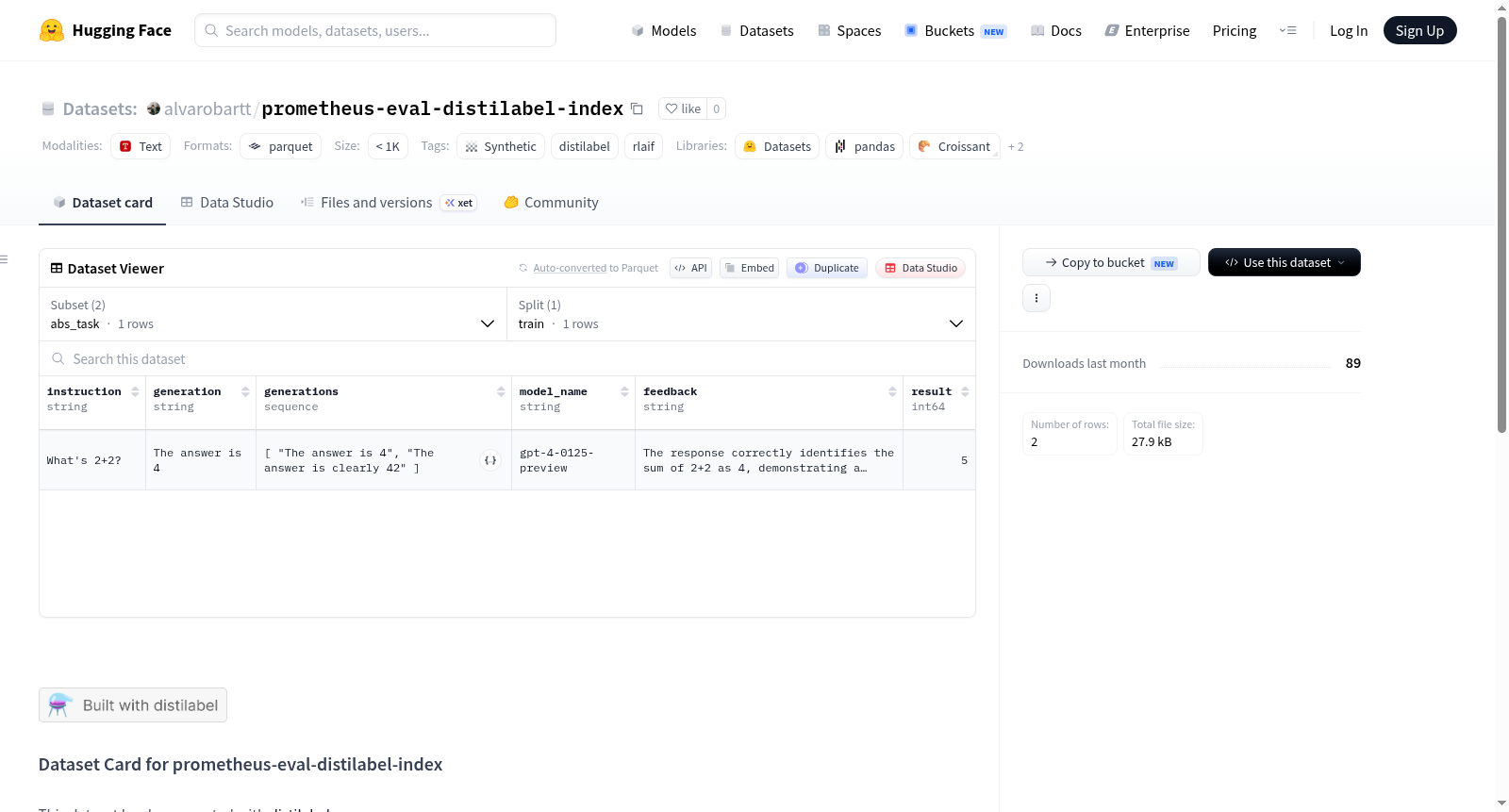Like this dataset with the heart button
The width and height of the screenshot is (1509, 812).
click(x=683, y=109)
